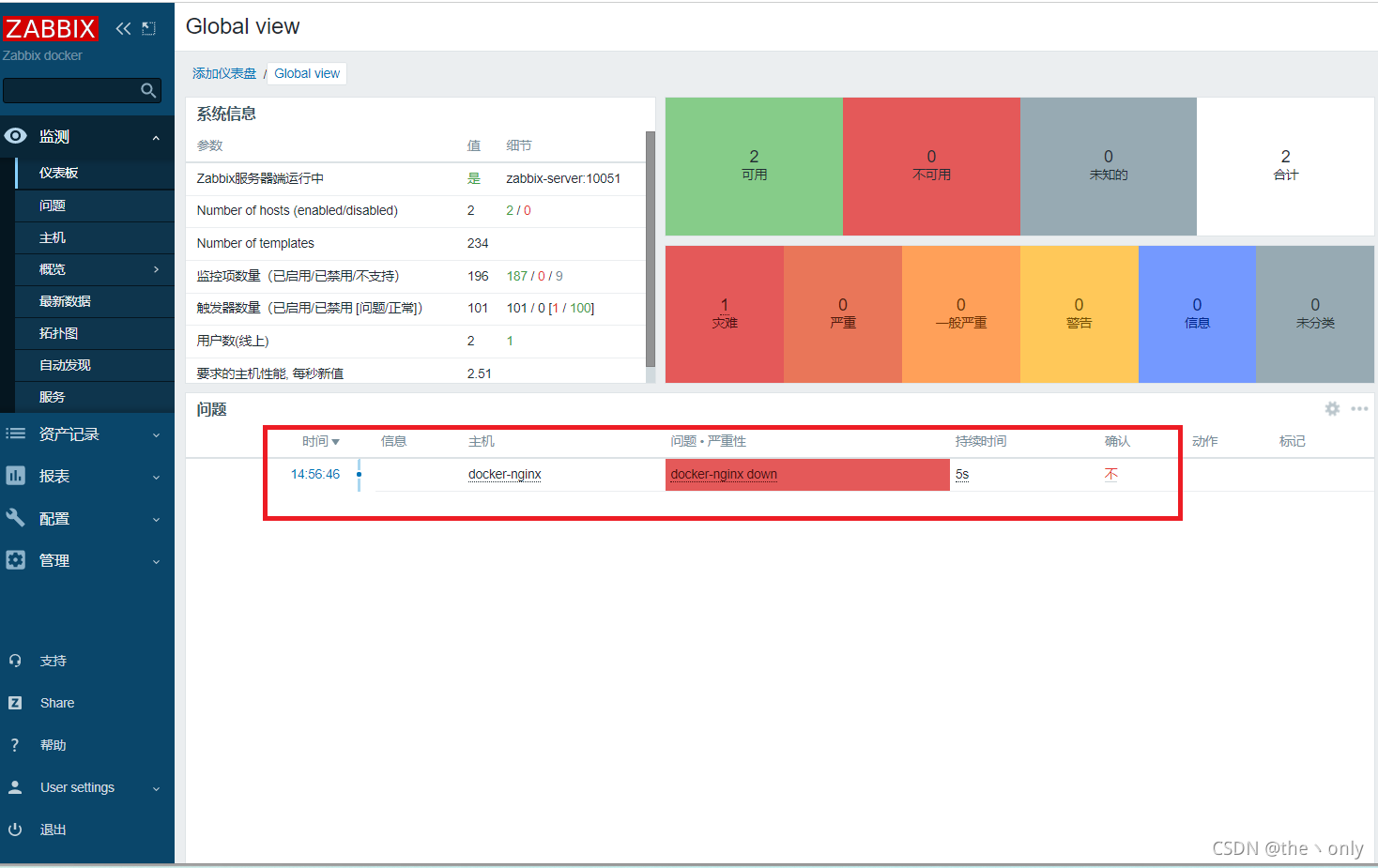This screenshot has width=1378, height=868.
Task: Open the 主机 menu item
Action: click(53, 237)
